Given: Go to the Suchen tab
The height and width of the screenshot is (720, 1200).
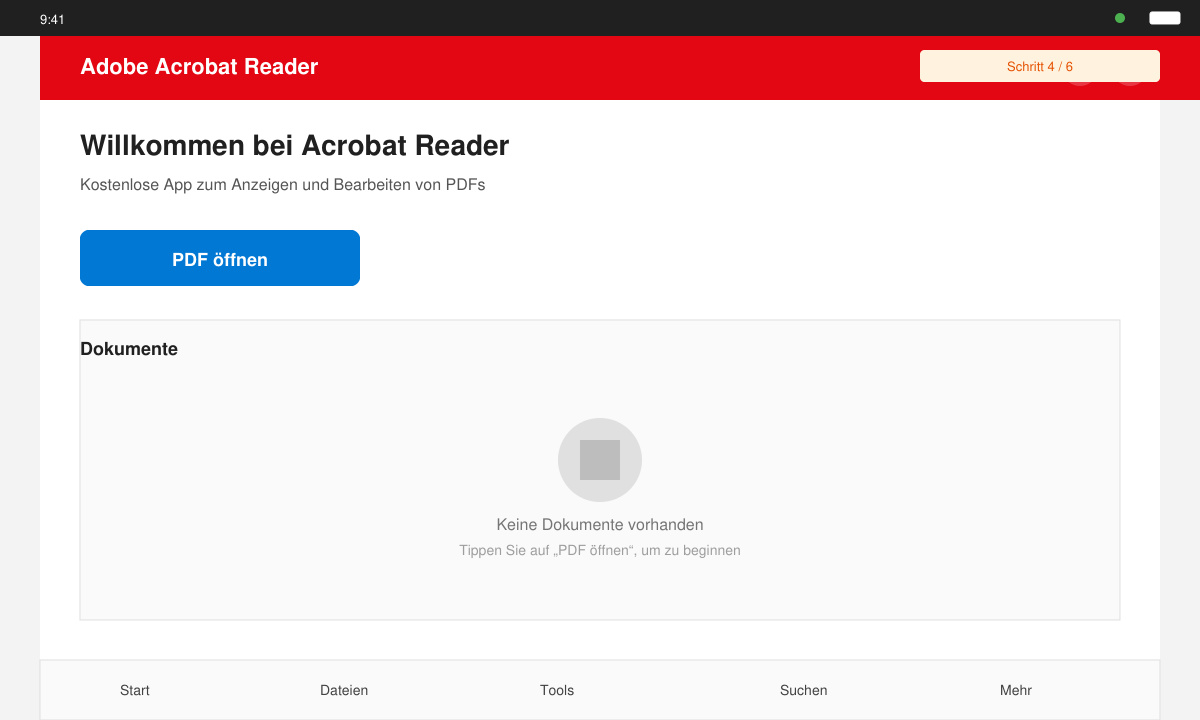Looking at the screenshot, I should pyautogui.click(x=804, y=690).
